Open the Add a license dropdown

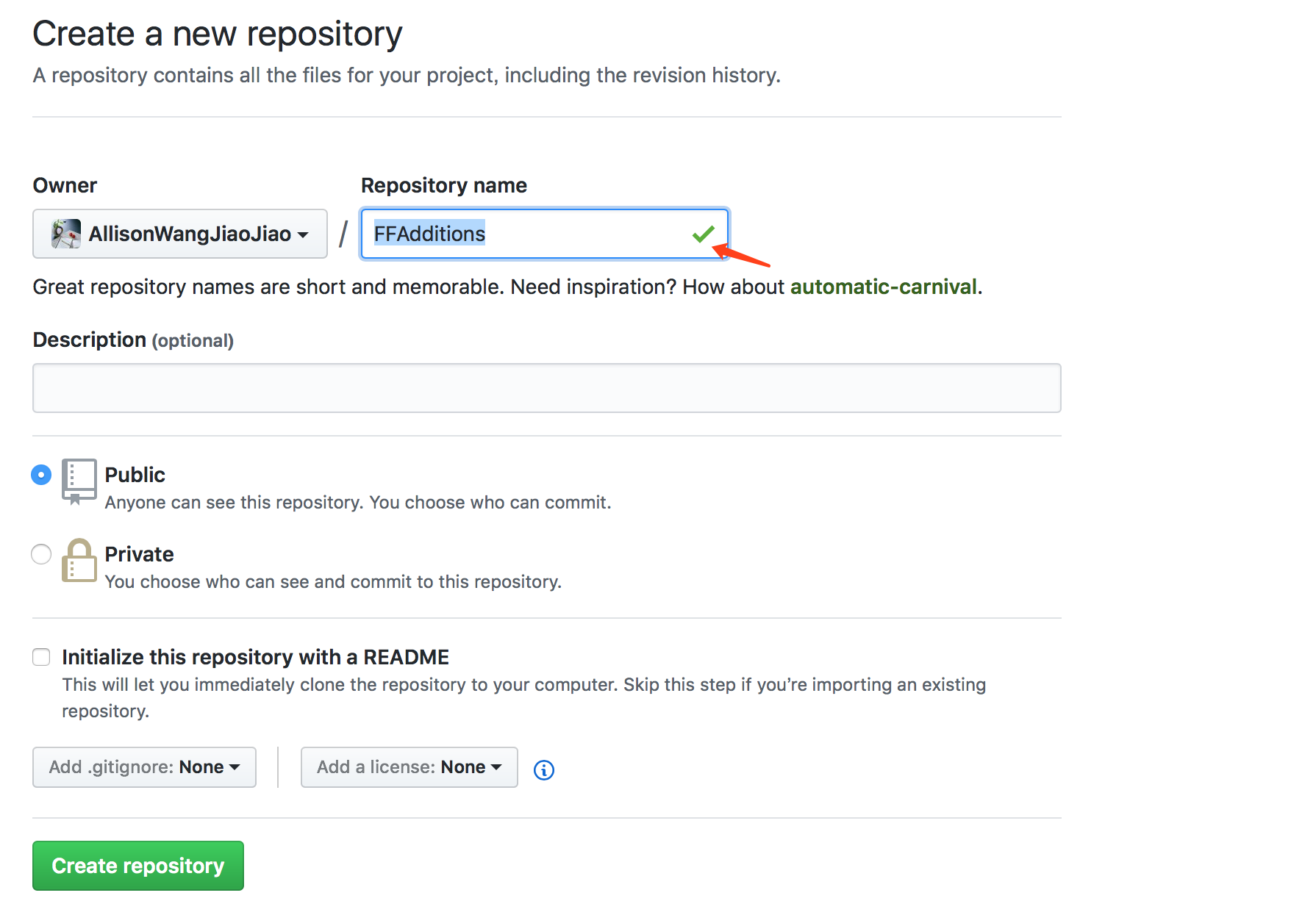pos(410,767)
